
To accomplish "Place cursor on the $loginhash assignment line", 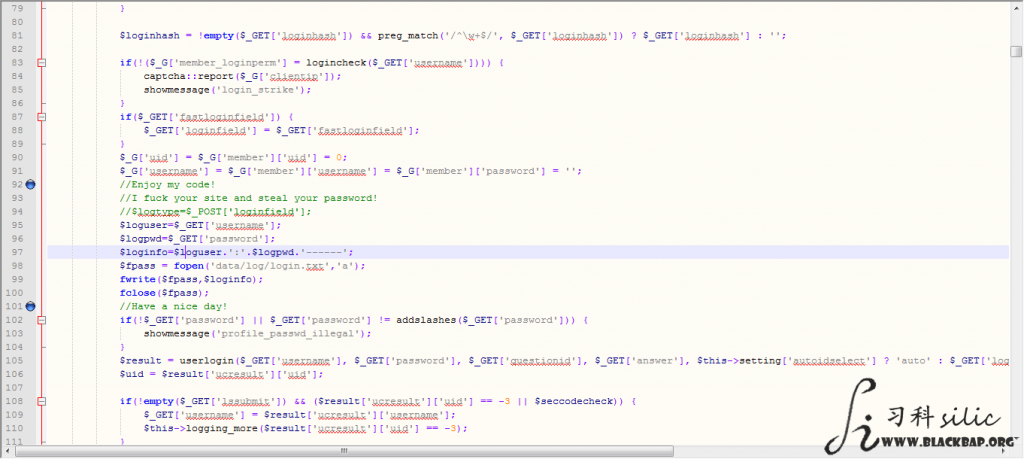I will pos(453,36).
